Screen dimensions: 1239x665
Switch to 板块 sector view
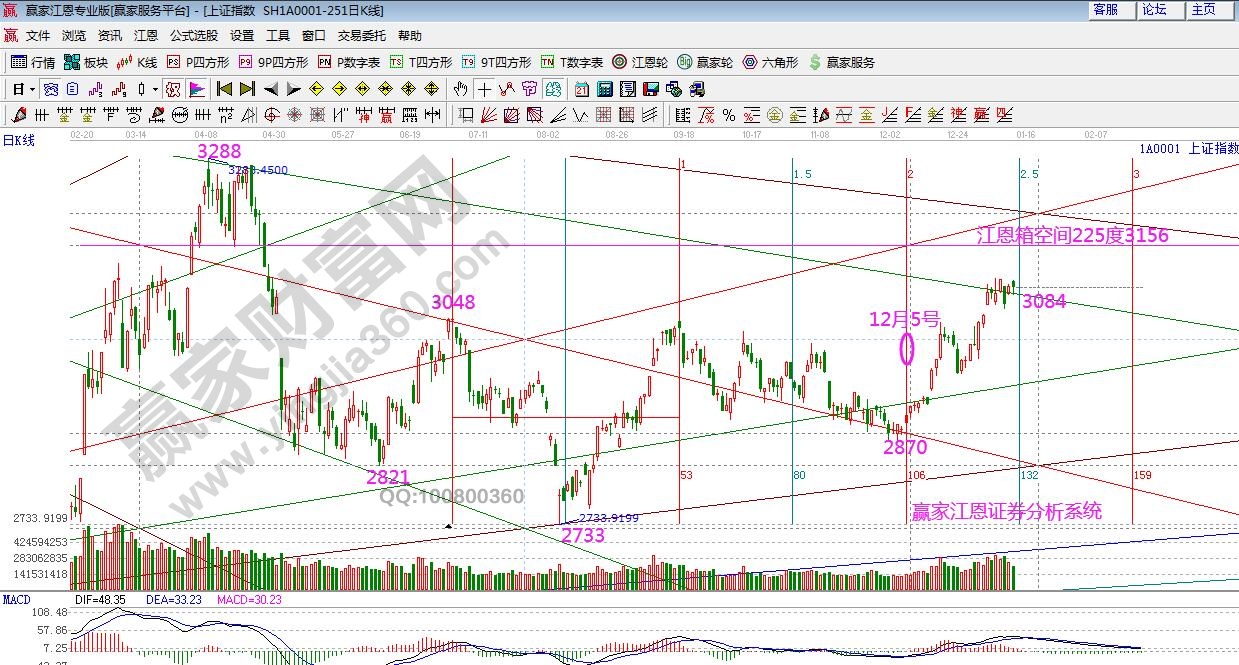86,62
